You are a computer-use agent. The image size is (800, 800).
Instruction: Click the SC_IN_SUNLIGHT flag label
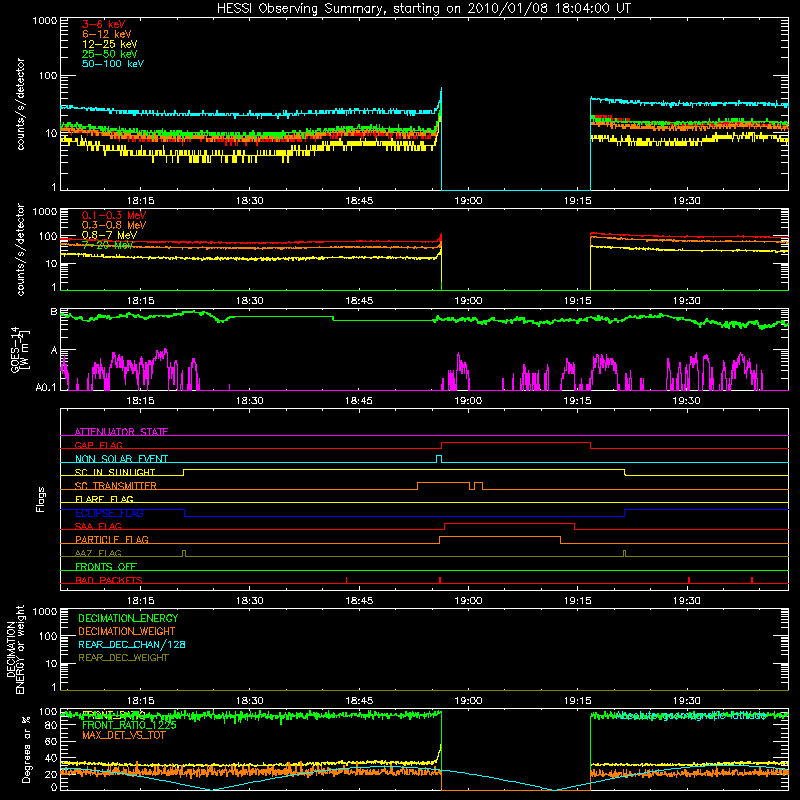click(x=115, y=472)
